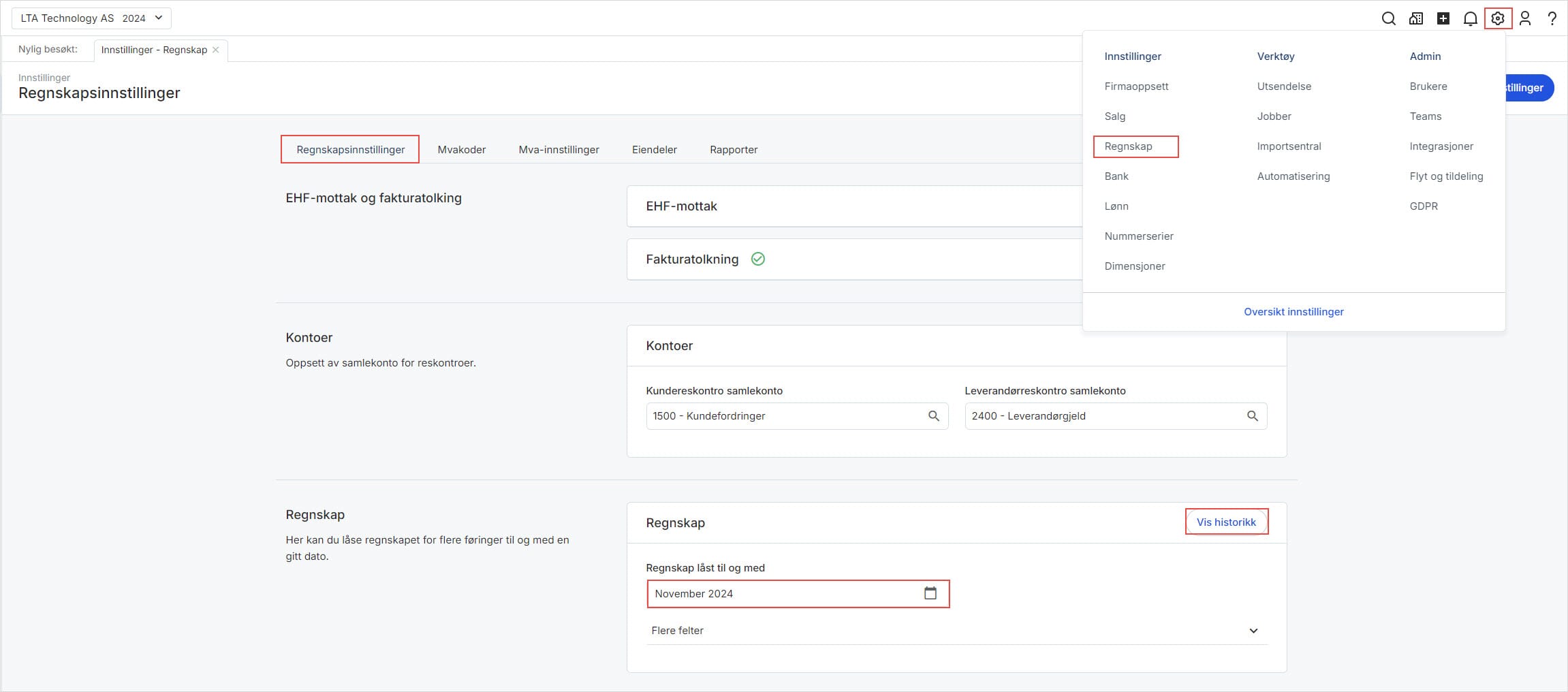Select Bank in the Innstillinger menu
1568x692 pixels.
[x=1116, y=176]
